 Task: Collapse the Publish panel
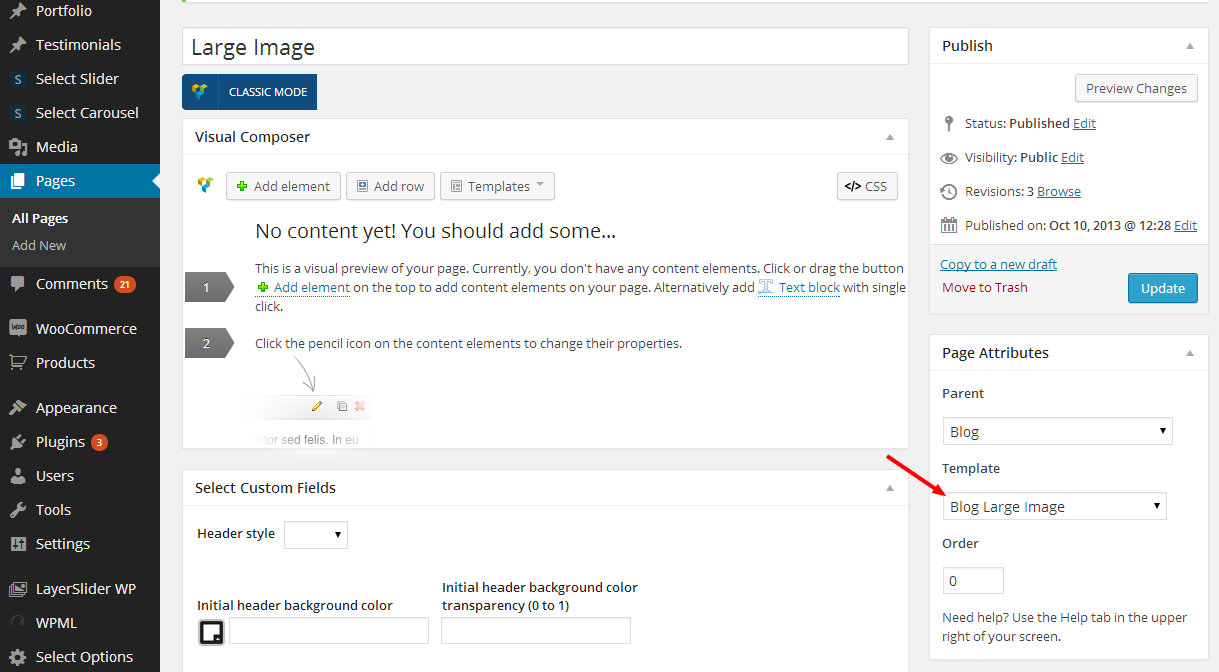1189,46
